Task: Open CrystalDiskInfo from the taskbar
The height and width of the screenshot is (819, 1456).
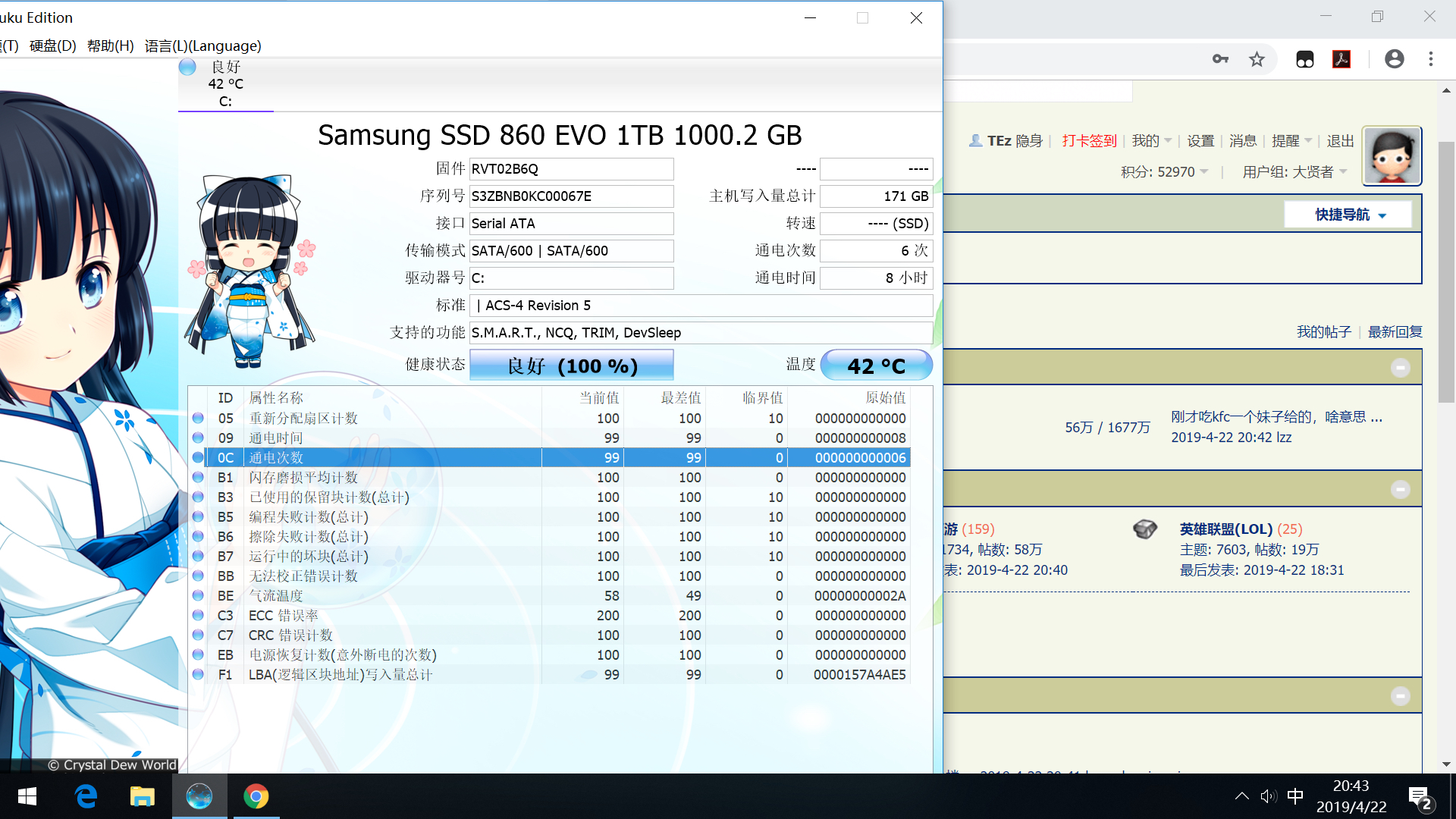Action: click(199, 796)
